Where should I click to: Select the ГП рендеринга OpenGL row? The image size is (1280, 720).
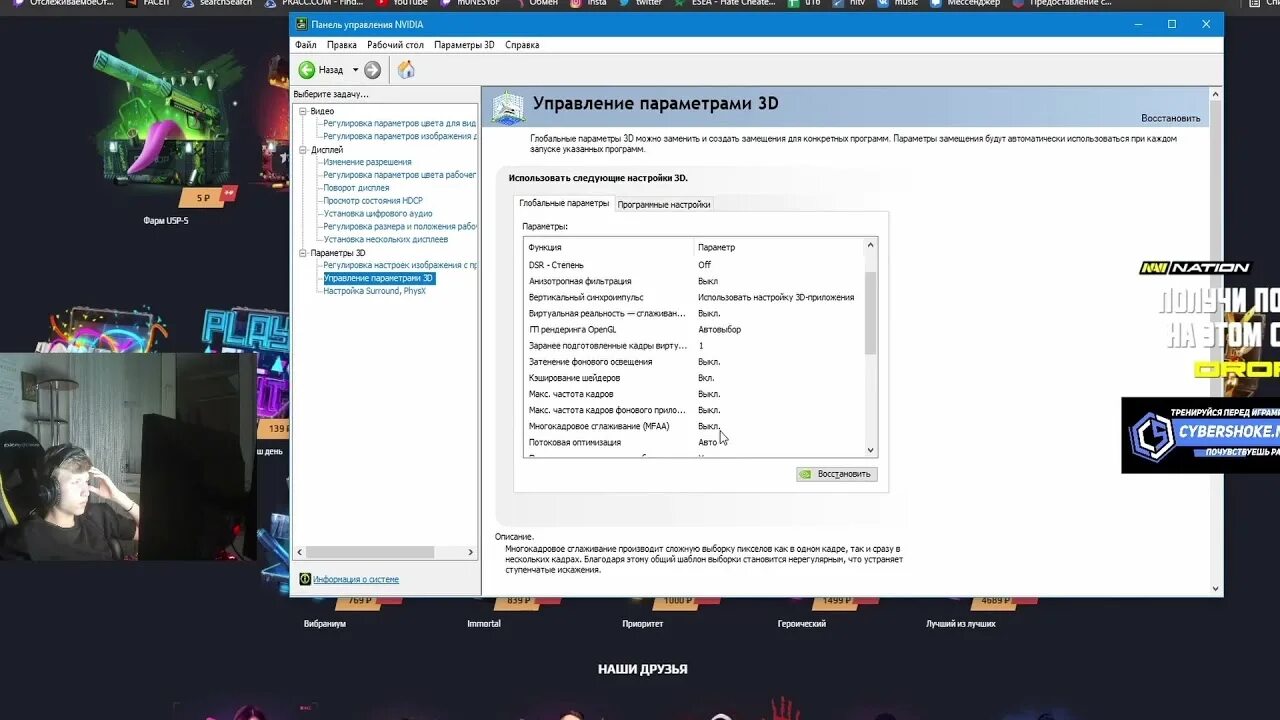click(694, 329)
